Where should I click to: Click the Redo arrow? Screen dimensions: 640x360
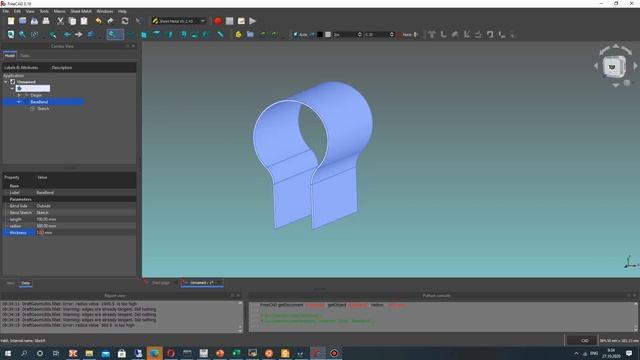[x=111, y=21]
